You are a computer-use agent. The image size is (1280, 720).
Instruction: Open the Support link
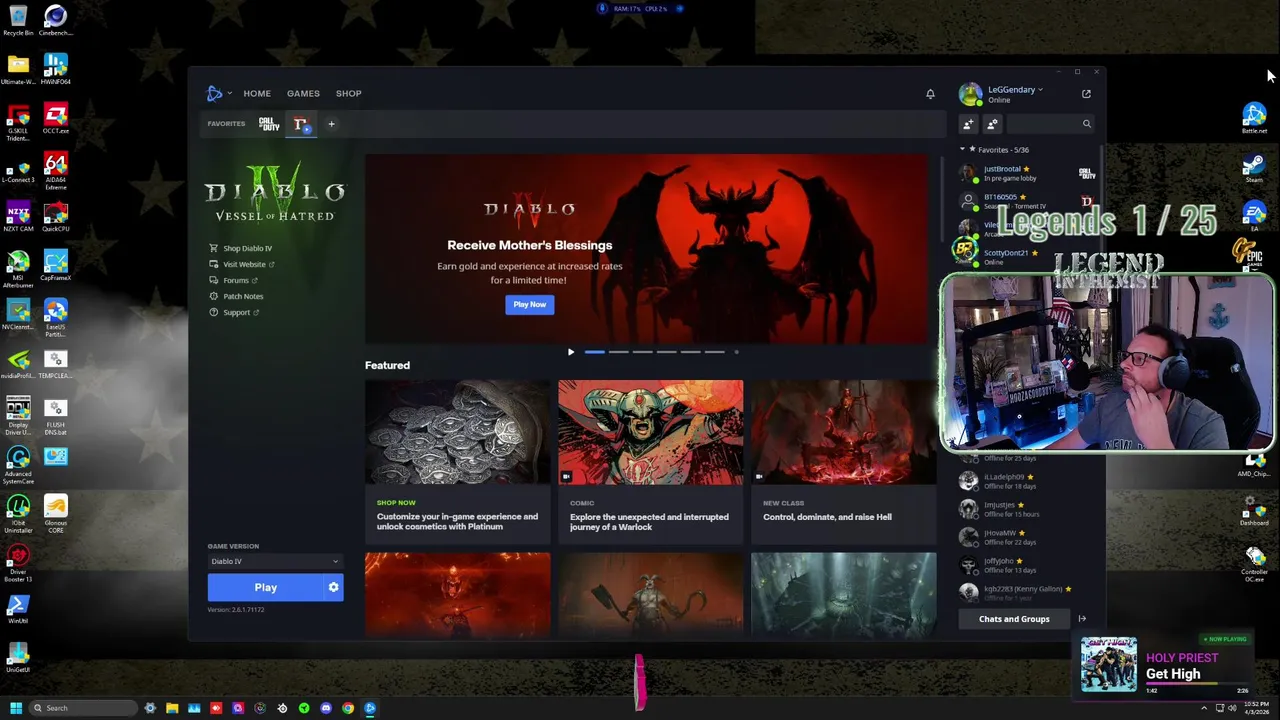(234, 312)
